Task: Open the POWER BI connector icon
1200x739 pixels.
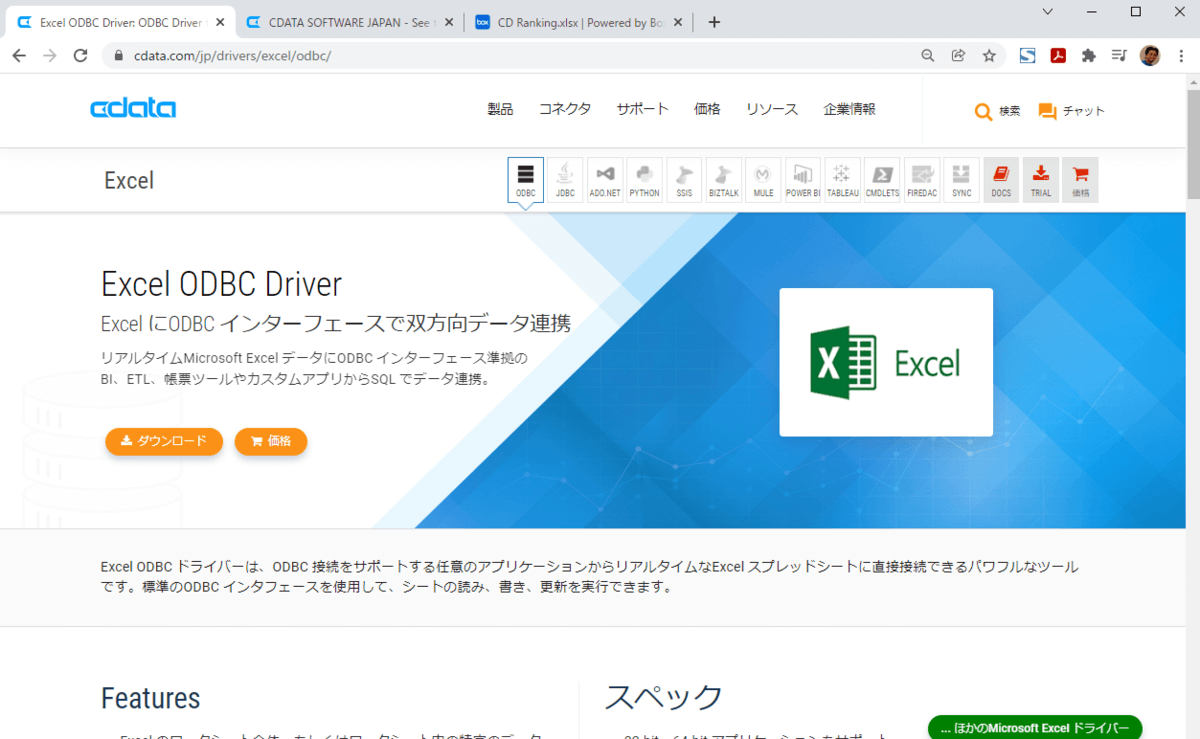Action: tap(802, 180)
